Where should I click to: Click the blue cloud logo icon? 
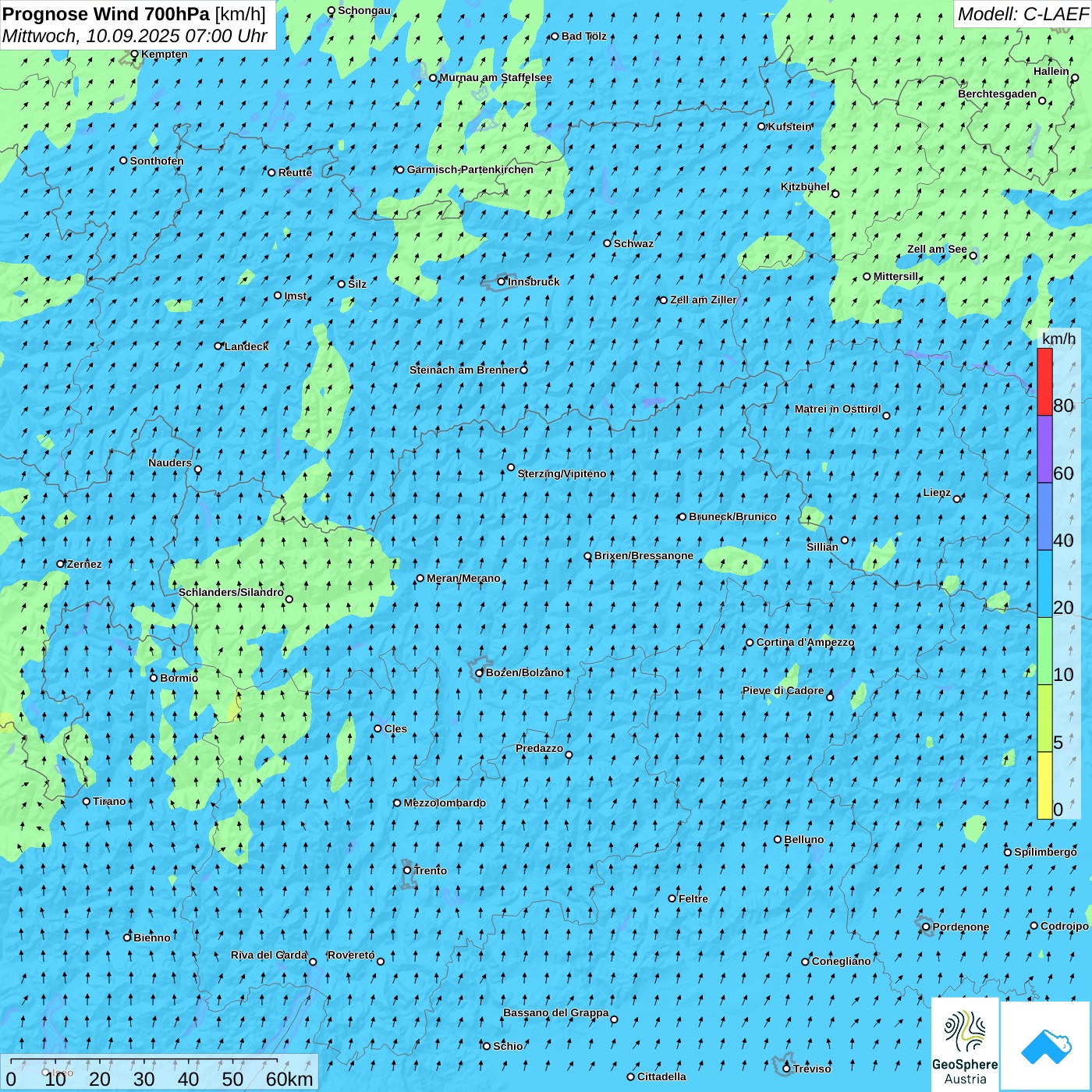[x=1045, y=1046]
